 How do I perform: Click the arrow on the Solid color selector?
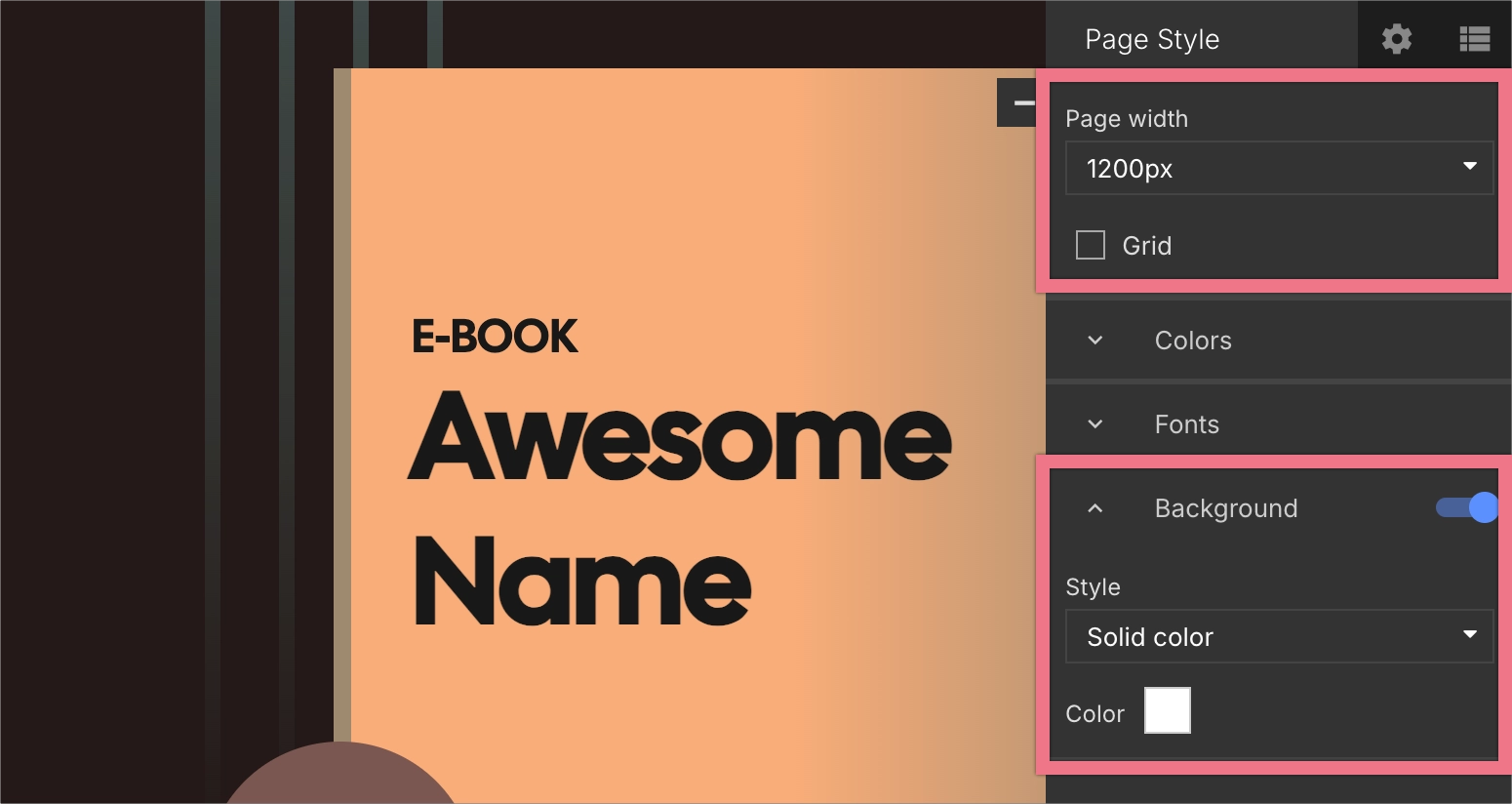click(1469, 635)
